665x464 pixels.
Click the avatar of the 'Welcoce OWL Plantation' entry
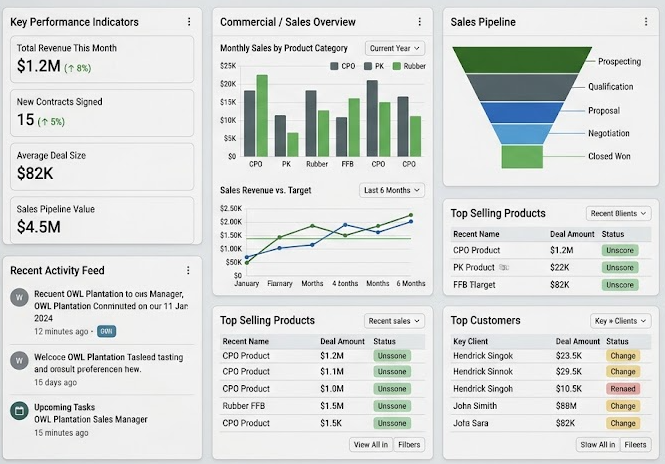click(x=19, y=361)
